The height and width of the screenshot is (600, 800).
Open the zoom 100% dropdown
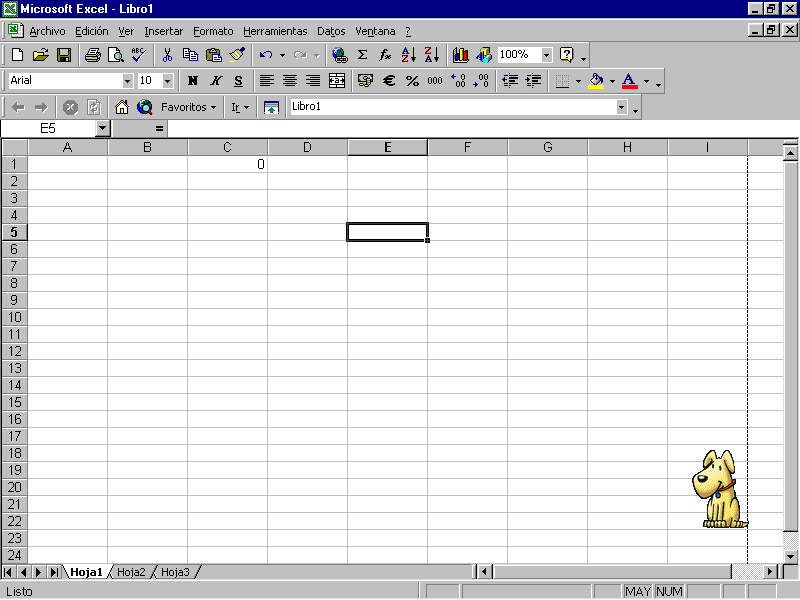pos(546,55)
